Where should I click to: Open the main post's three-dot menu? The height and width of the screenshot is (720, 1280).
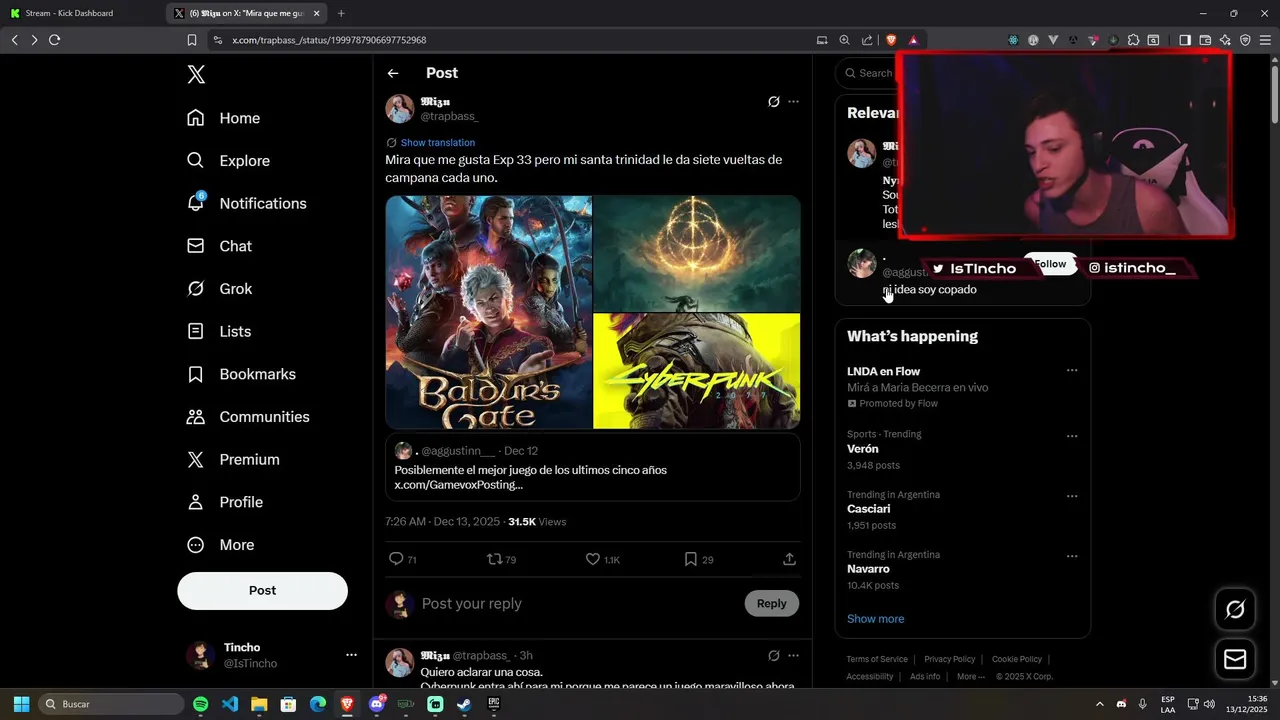(x=793, y=102)
